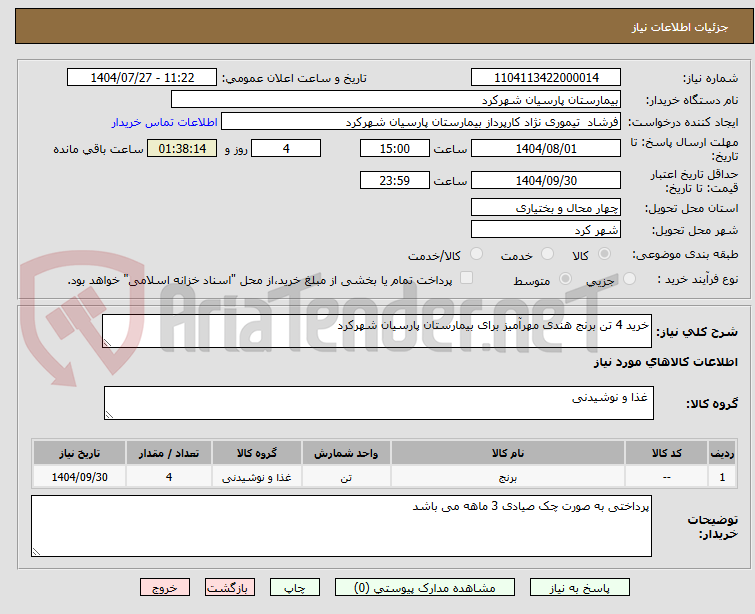Click the 'کد کالا' column header
Viewport: 755px width, 614px height.
pos(666,453)
